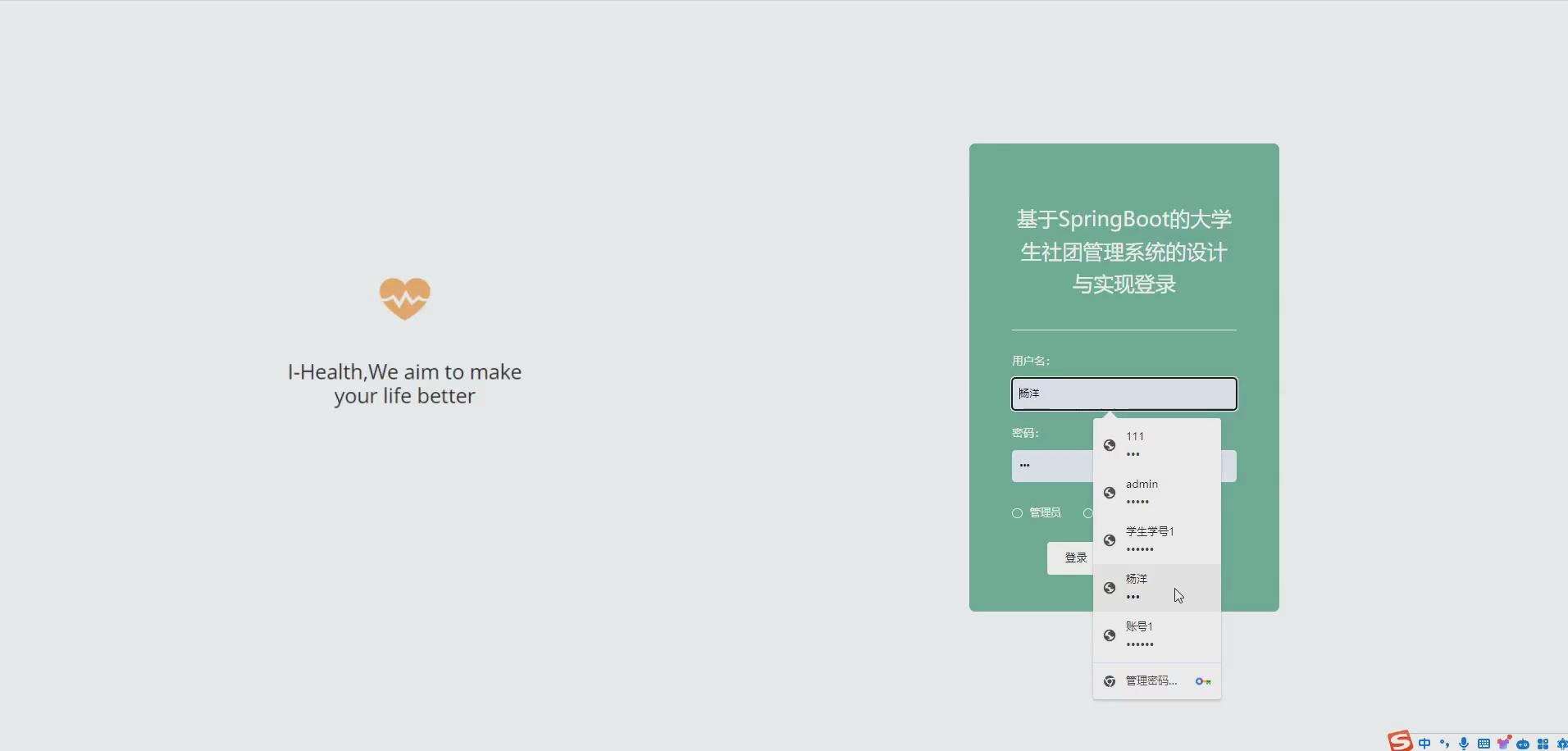
Task: Select the radio button right of 管理员
Action: click(x=1087, y=512)
